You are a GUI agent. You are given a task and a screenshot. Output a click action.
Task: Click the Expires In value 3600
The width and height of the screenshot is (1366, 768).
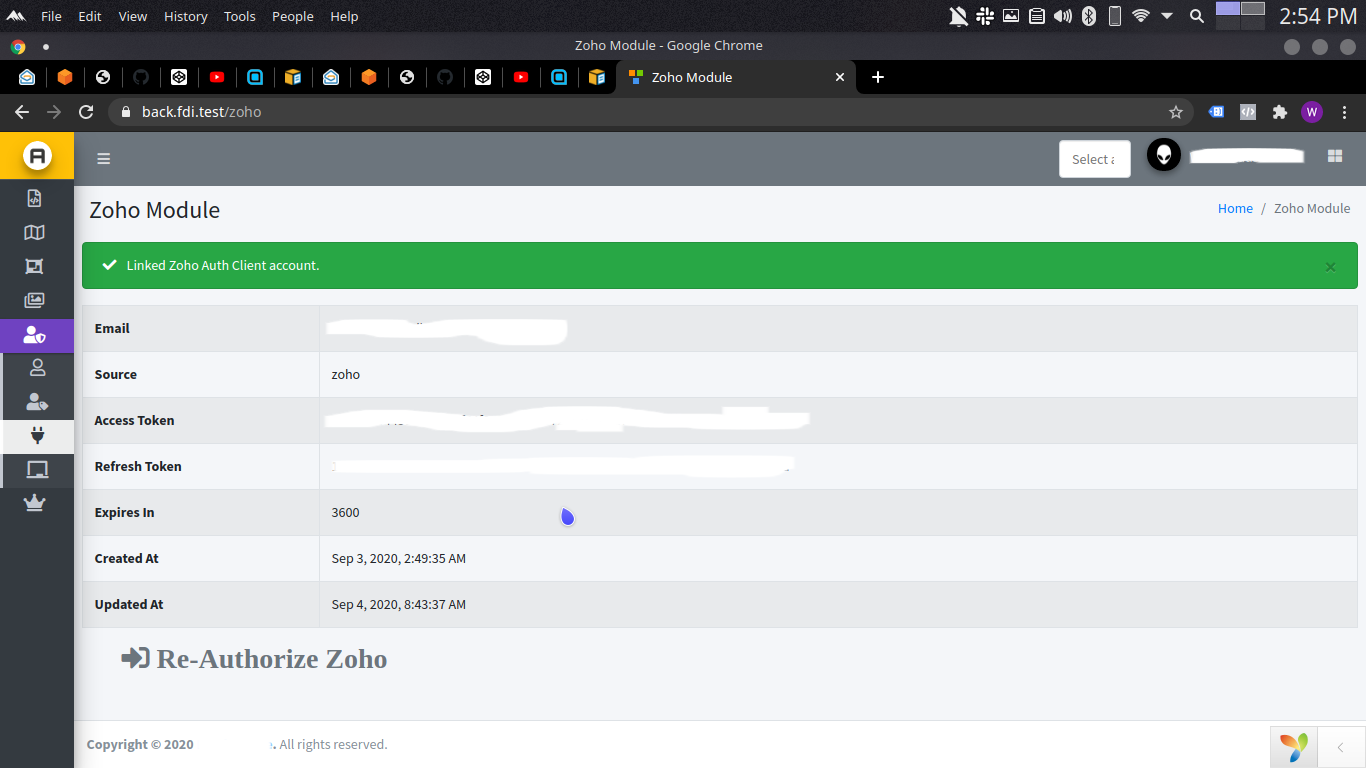coord(345,512)
